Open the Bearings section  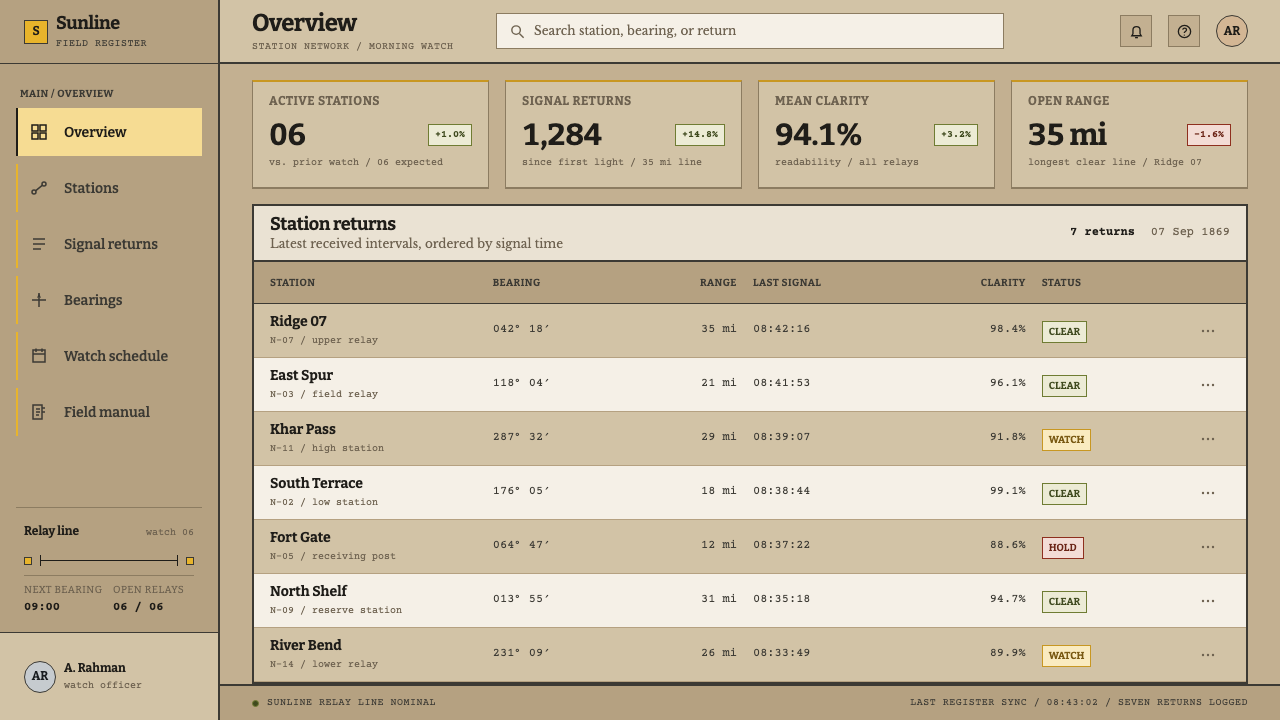(109, 300)
